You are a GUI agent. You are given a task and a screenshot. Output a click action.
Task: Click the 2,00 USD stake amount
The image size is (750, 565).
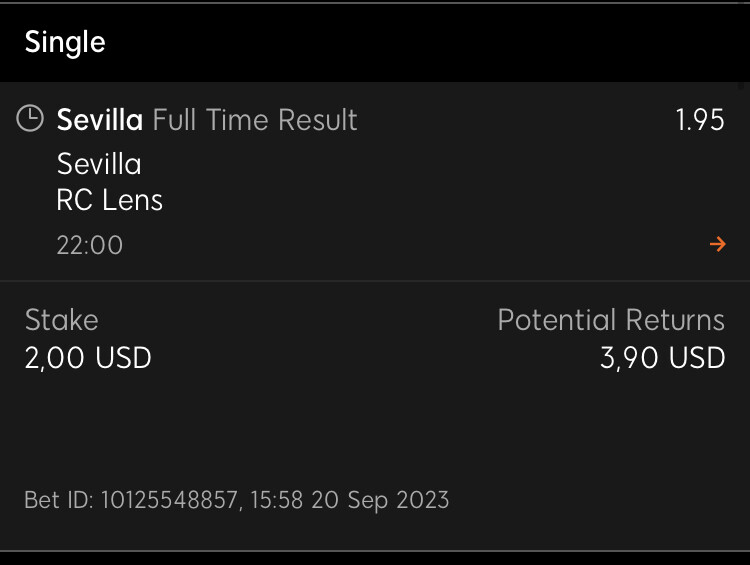88,358
